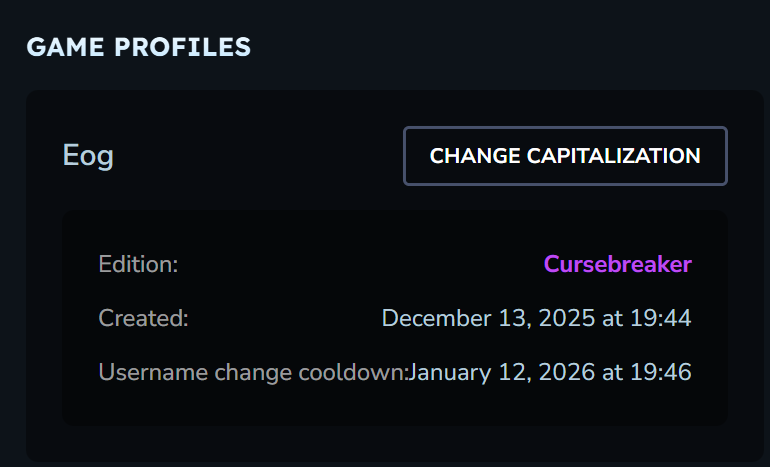Click the GAME PROFILES section heading
The image size is (770, 467).
point(138,46)
